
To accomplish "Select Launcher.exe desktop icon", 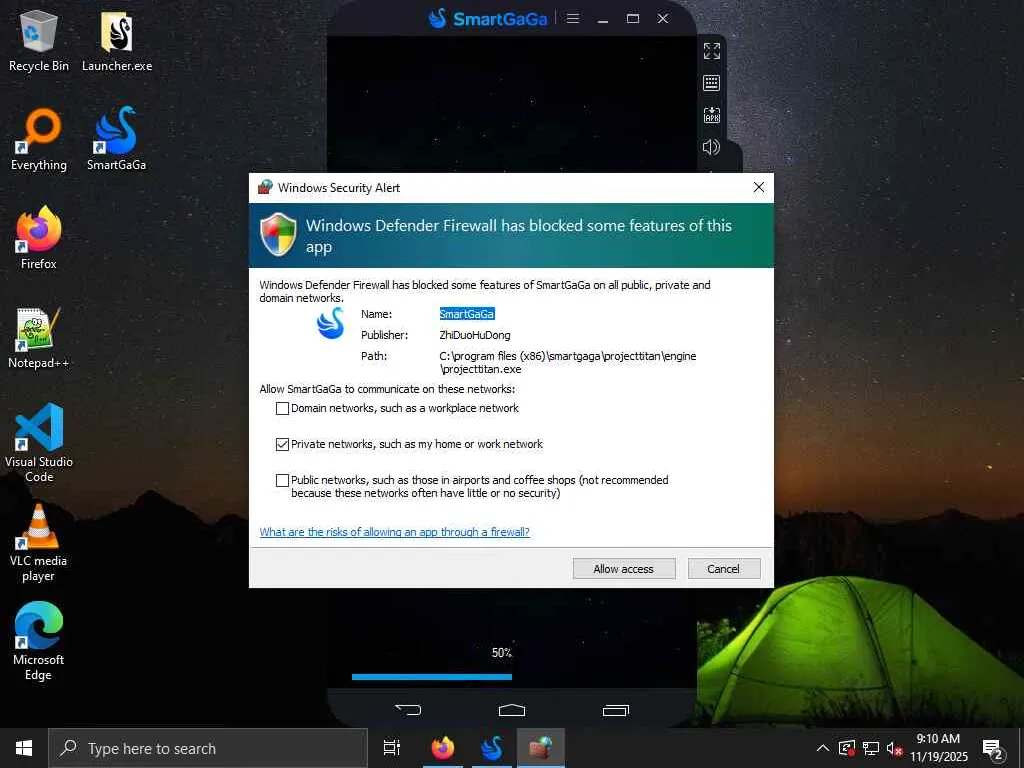I will (x=117, y=40).
